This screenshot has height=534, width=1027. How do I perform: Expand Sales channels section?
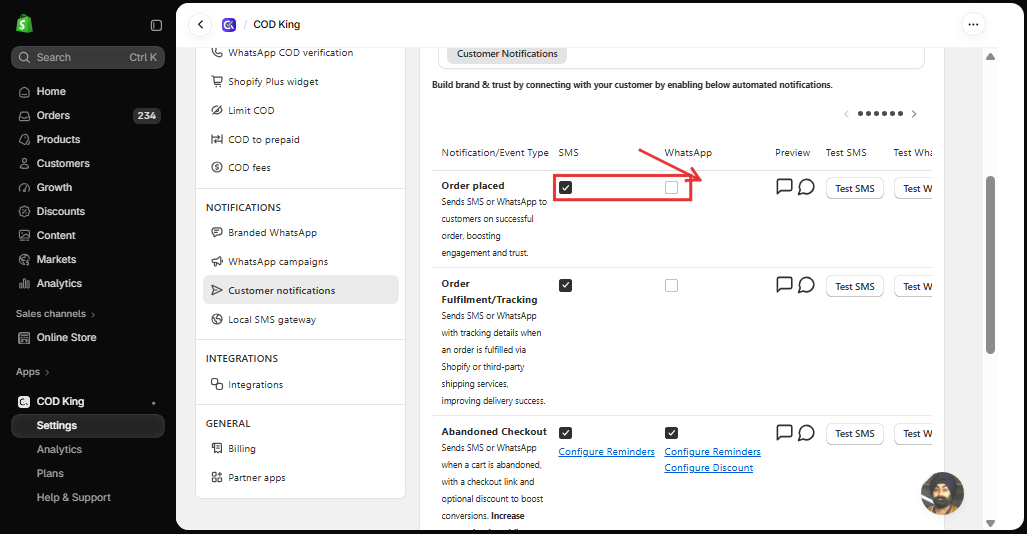click(56, 314)
